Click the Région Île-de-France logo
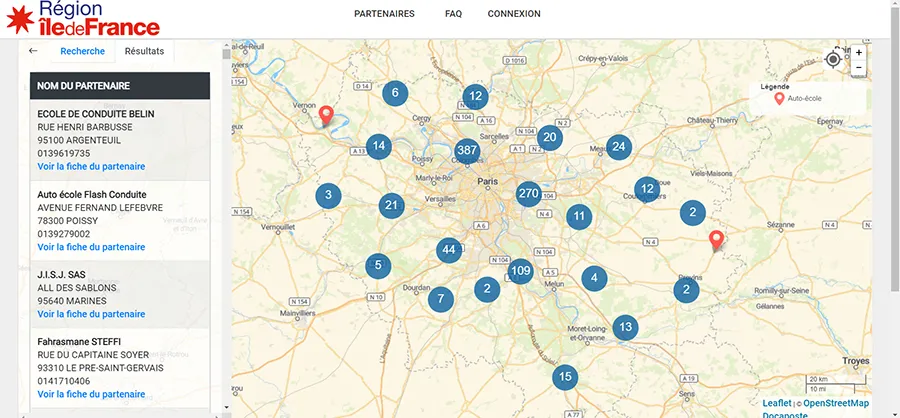Image resolution: width=900 pixels, height=418 pixels. (x=83, y=18)
